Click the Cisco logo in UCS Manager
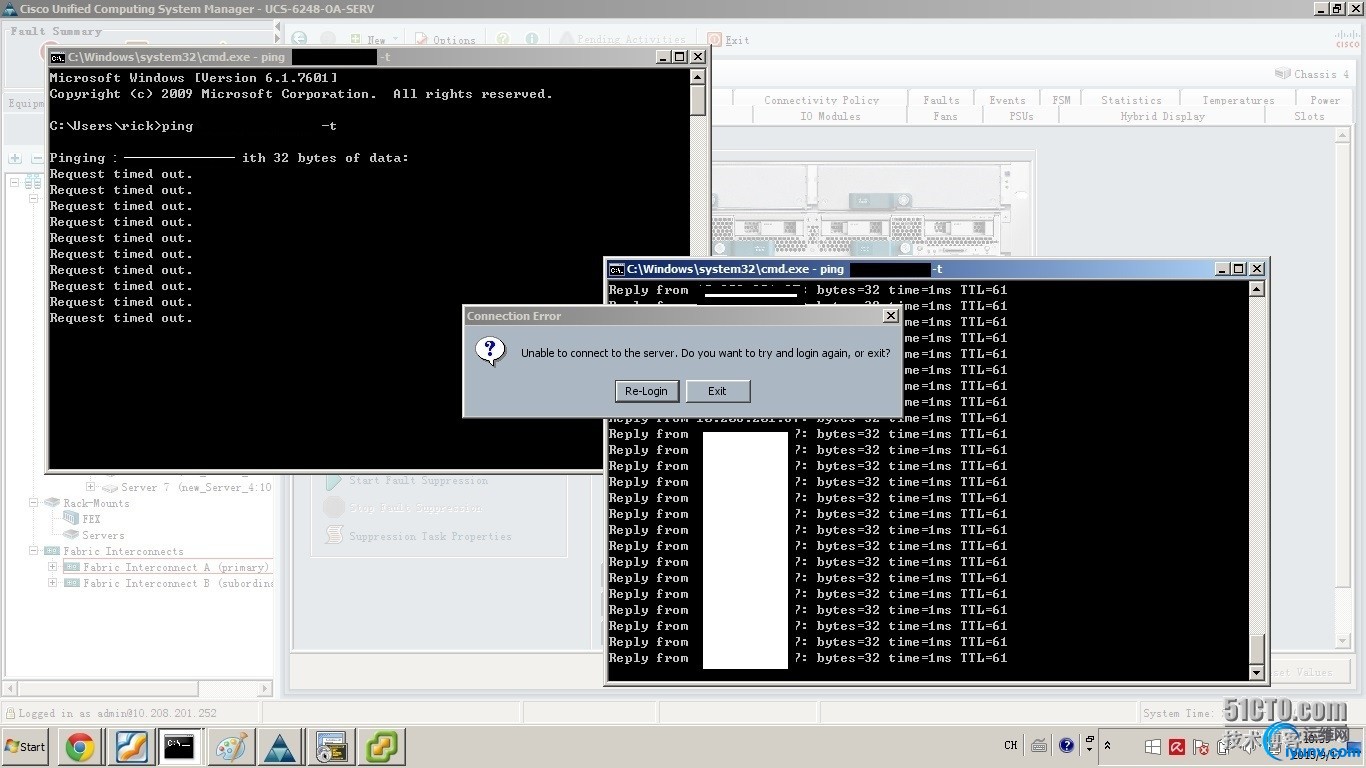Image resolution: width=1366 pixels, height=768 pixels. point(1347,38)
